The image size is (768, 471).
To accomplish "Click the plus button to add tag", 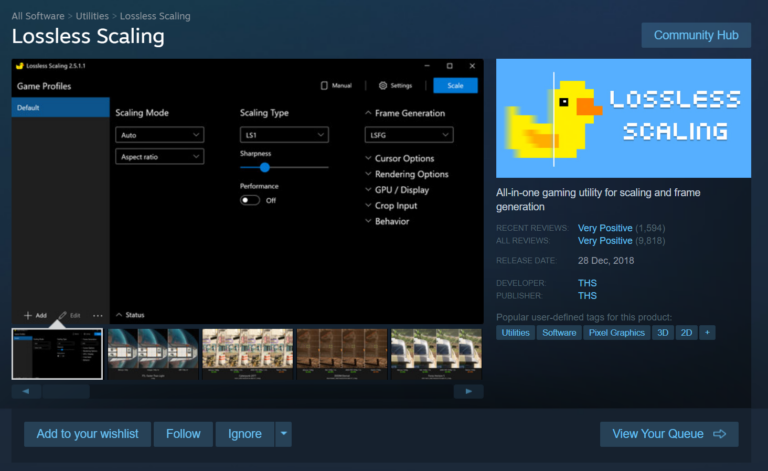I will [x=707, y=332].
